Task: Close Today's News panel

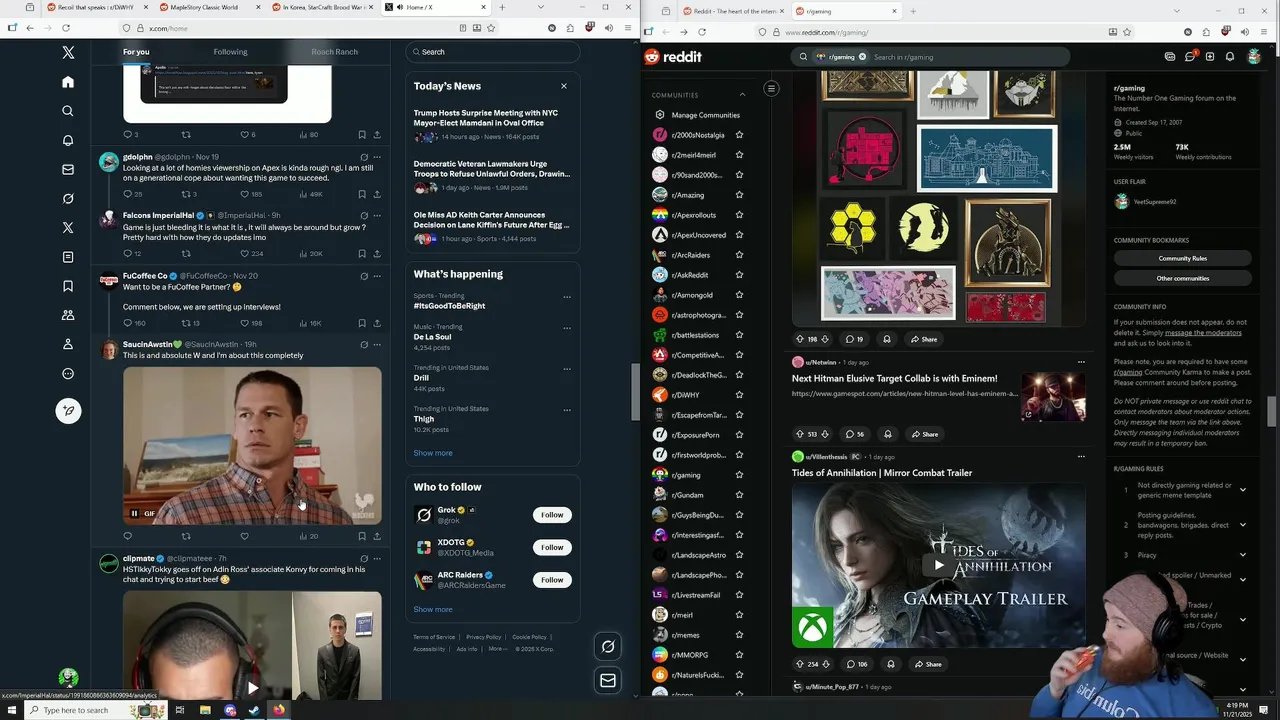Action: click(564, 86)
